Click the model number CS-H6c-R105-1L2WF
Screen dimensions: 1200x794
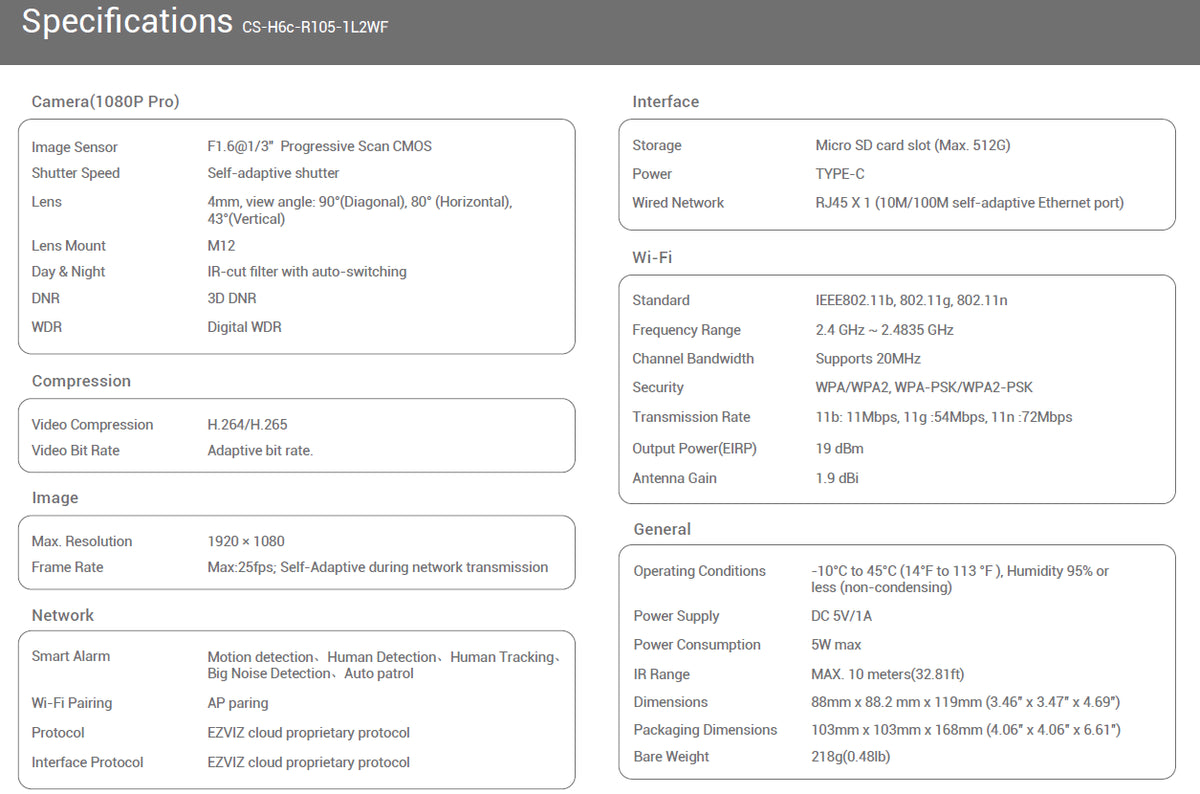coord(315,28)
